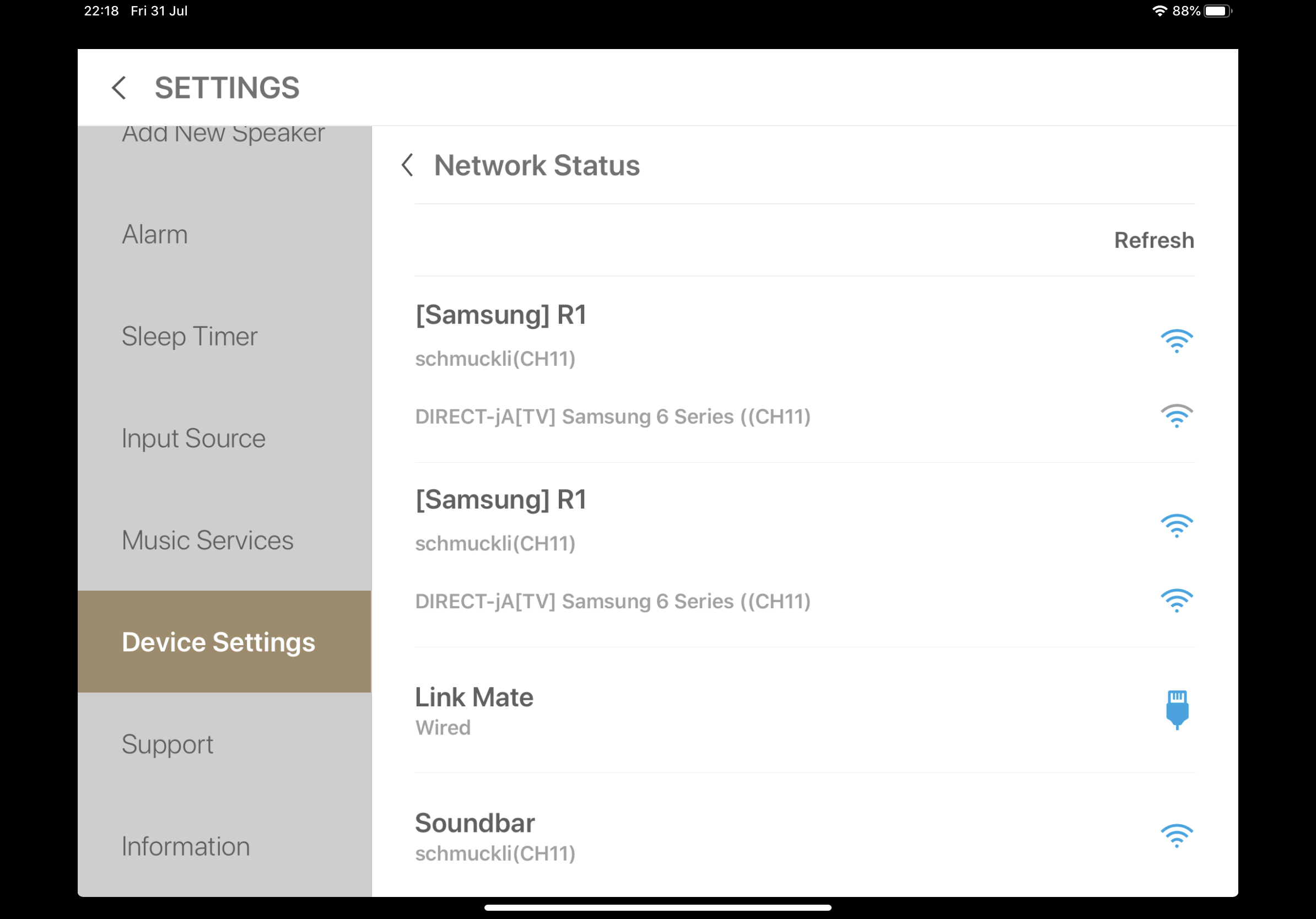Image resolution: width=1316 pixels, height=919 pixels.
Task: Switch to the Music Services section
Action: pos(208,539)
